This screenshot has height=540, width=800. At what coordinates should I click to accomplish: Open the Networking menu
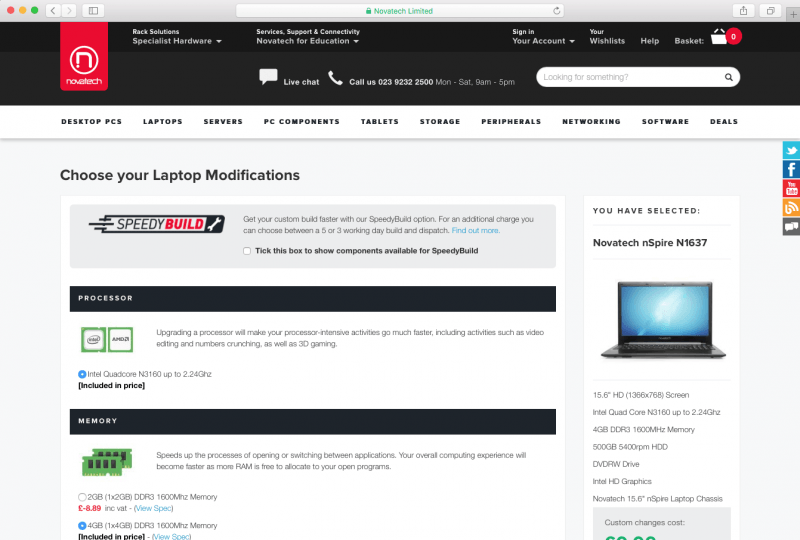coord(591,121)
